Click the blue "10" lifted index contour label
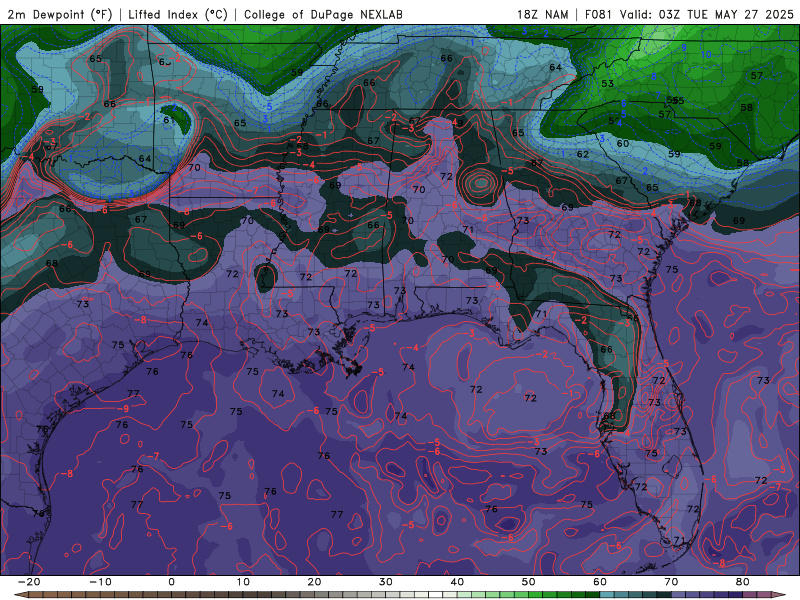This screenshot has width=800, height=600. click(x=706, y=55)
